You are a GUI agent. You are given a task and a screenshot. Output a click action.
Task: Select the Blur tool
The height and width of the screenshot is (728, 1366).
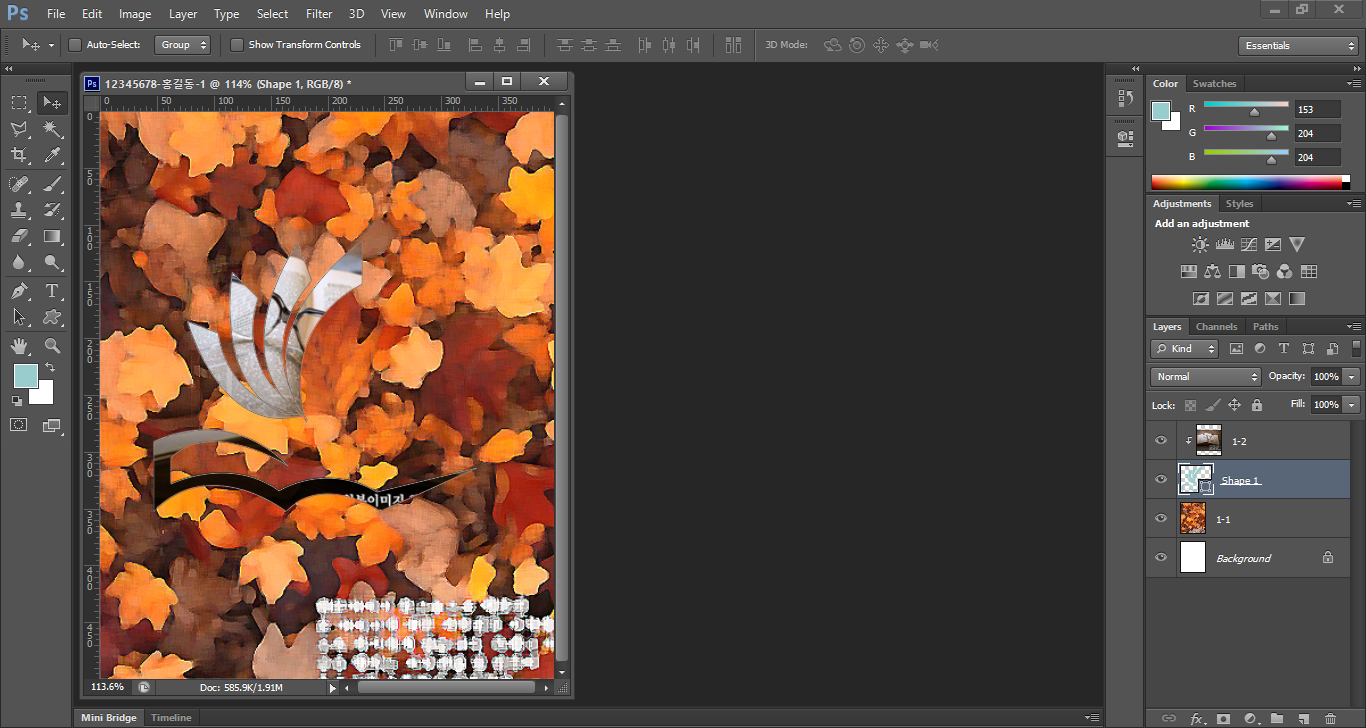click(x=19, y=263)
